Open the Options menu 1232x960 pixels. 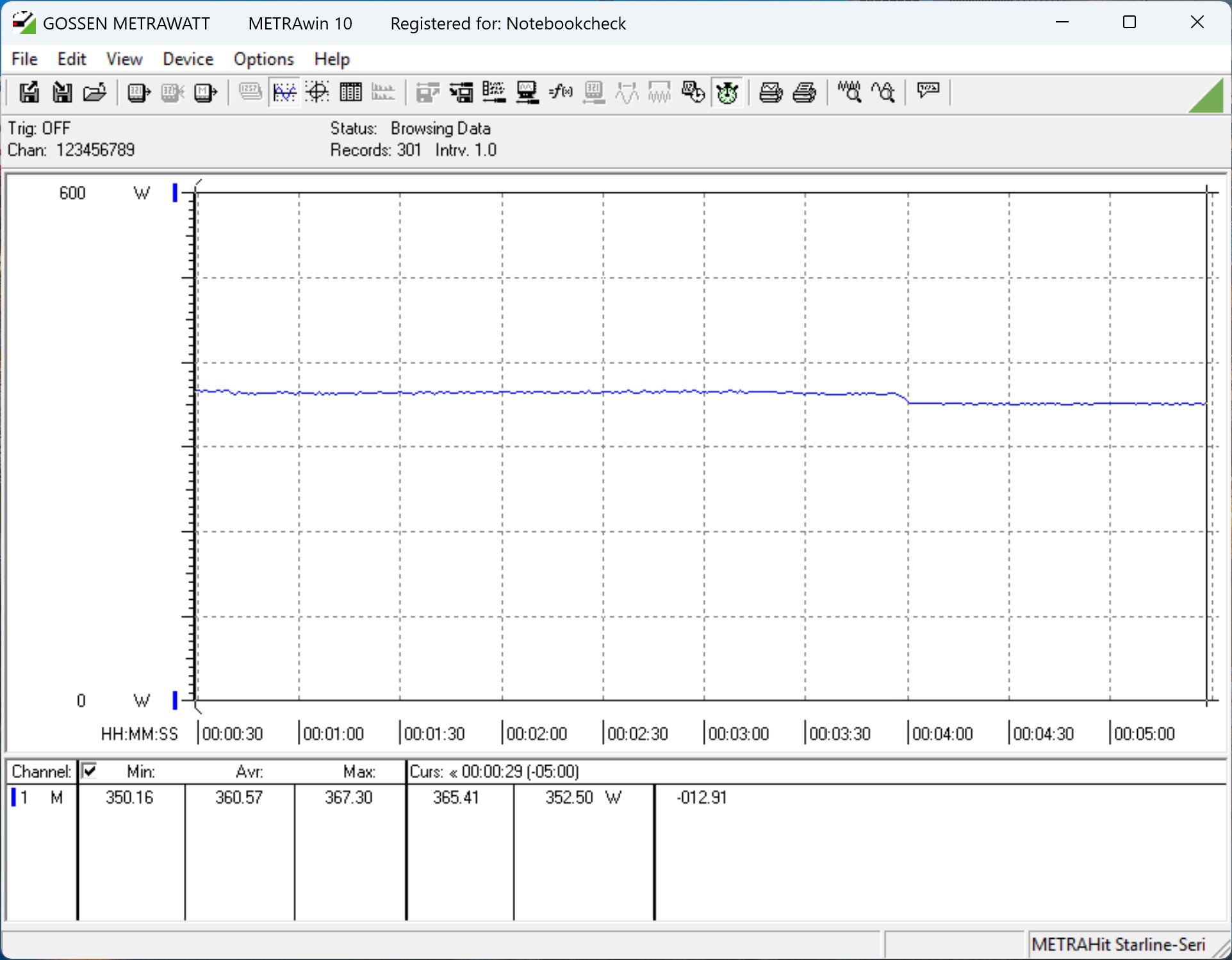tap(263, 59)
